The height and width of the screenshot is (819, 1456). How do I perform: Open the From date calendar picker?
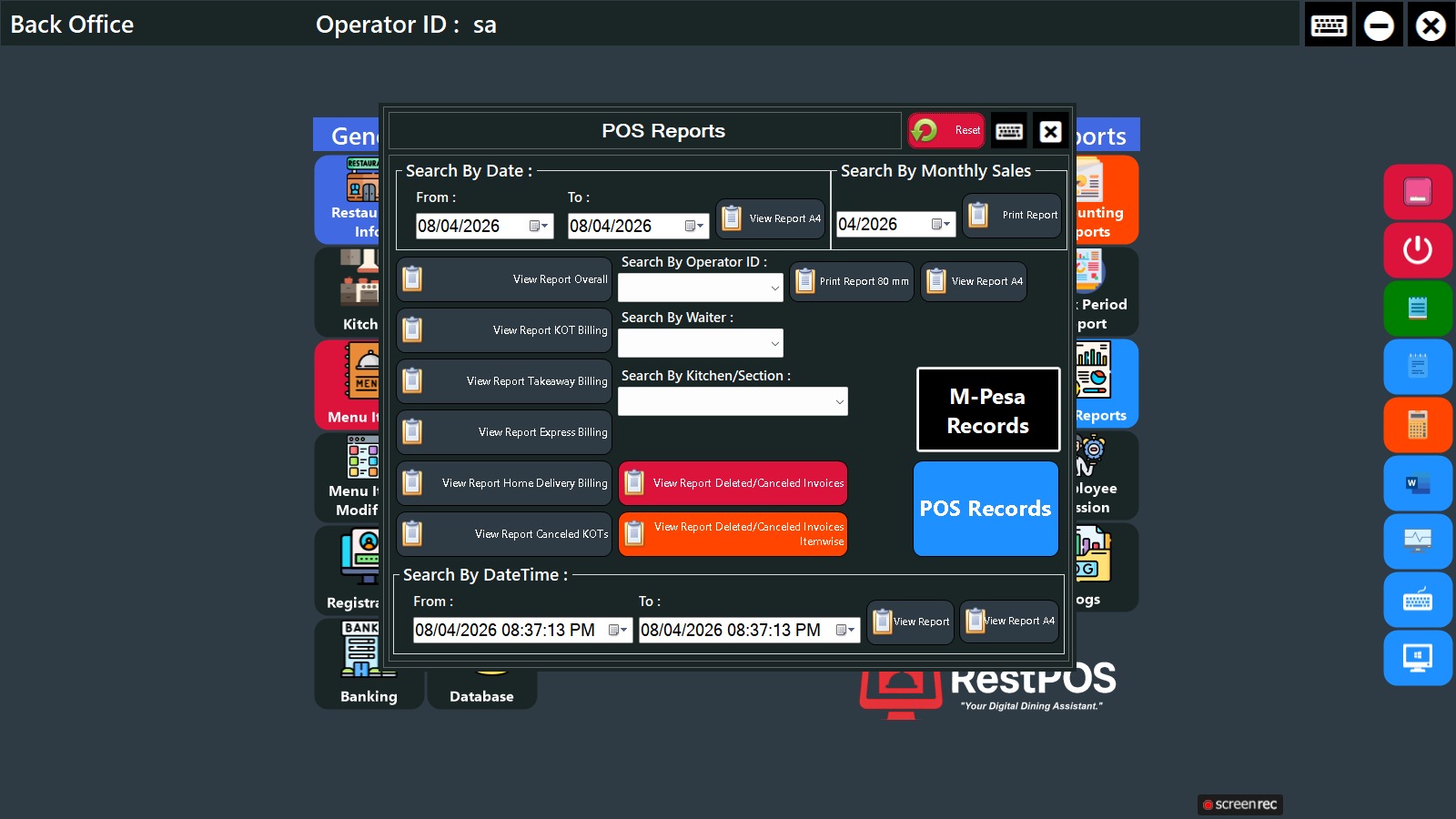tap(539, 226)
